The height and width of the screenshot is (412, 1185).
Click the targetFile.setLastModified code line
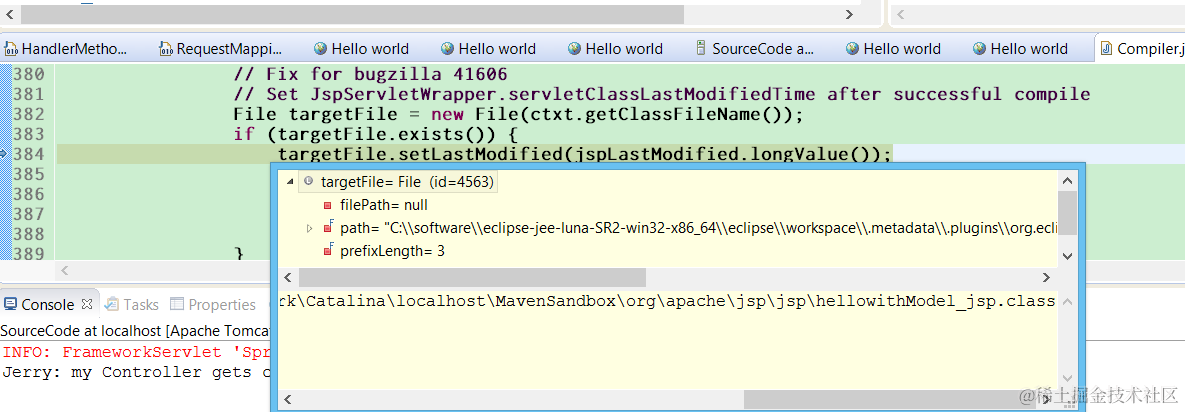coord(585,154)
